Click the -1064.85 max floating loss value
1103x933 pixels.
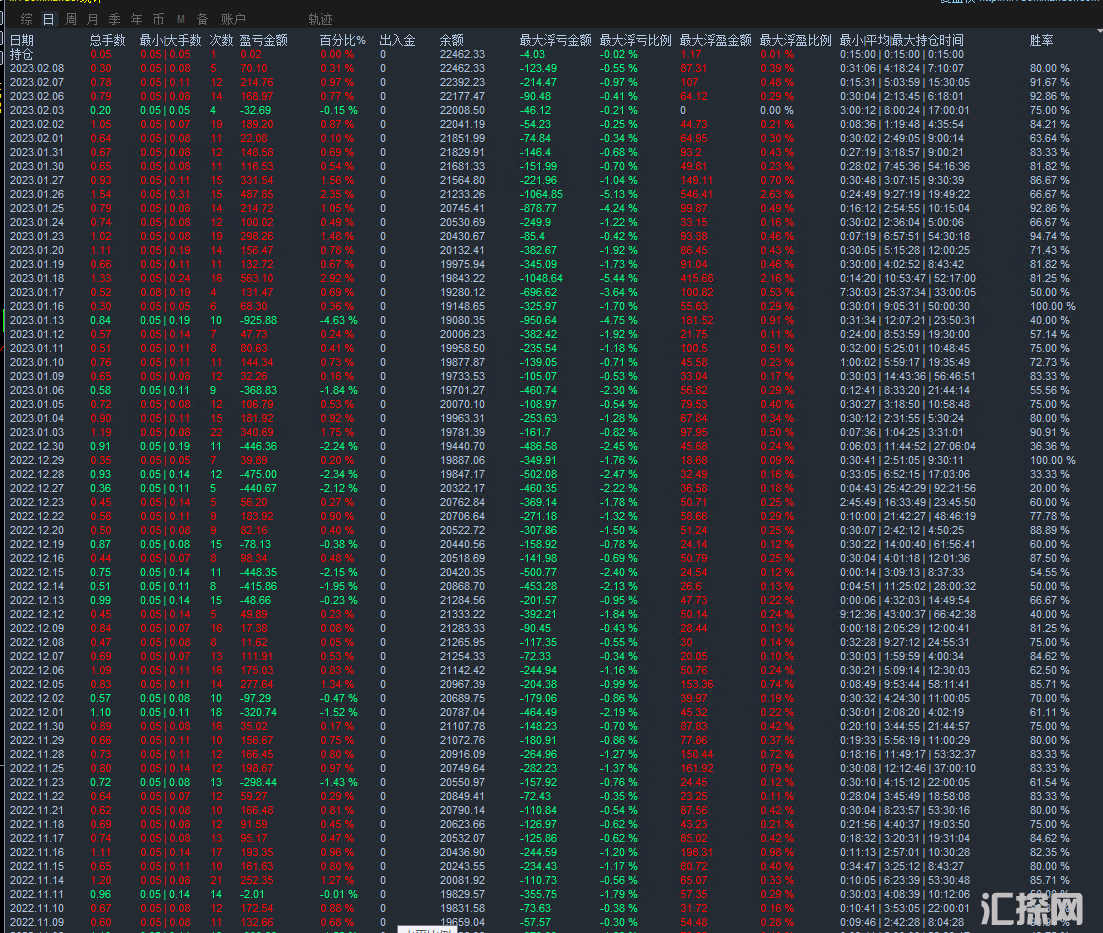point(542,194)
